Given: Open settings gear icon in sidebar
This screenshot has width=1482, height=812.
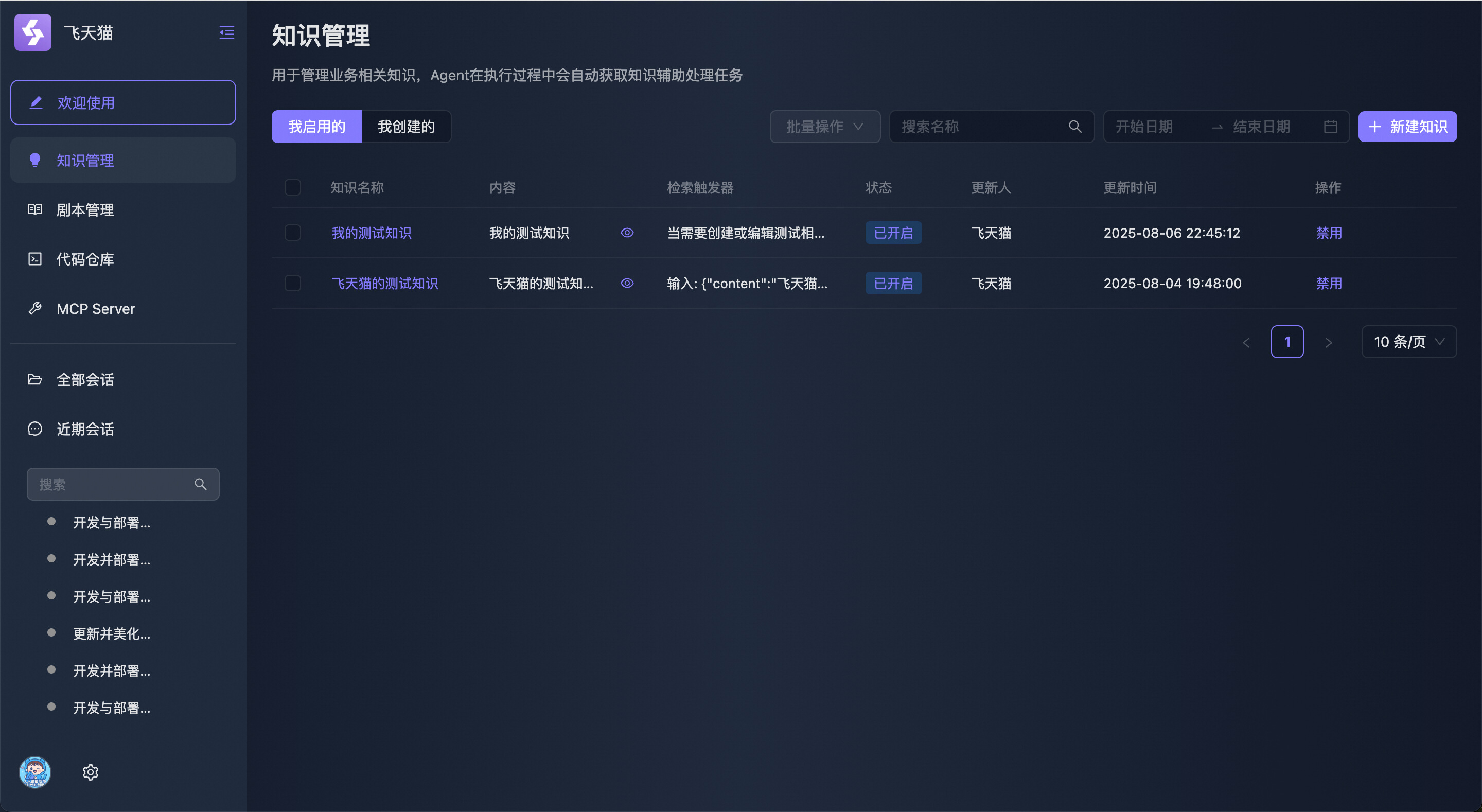Looking at the screenshot, I should click(91, 772).
